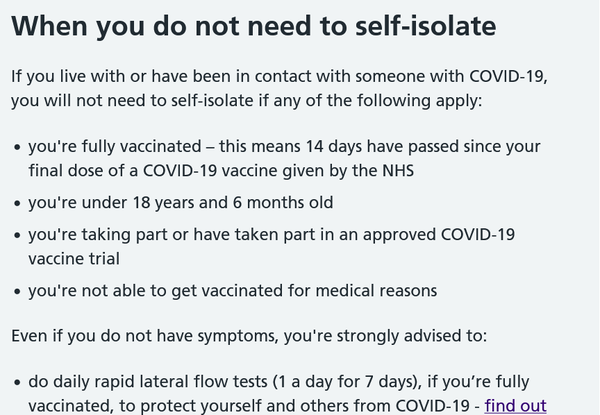This screenshot has width=600, height=415.
Task: Click the "under 18 years and 6 months old" bullet
Action: pos(180,202)
